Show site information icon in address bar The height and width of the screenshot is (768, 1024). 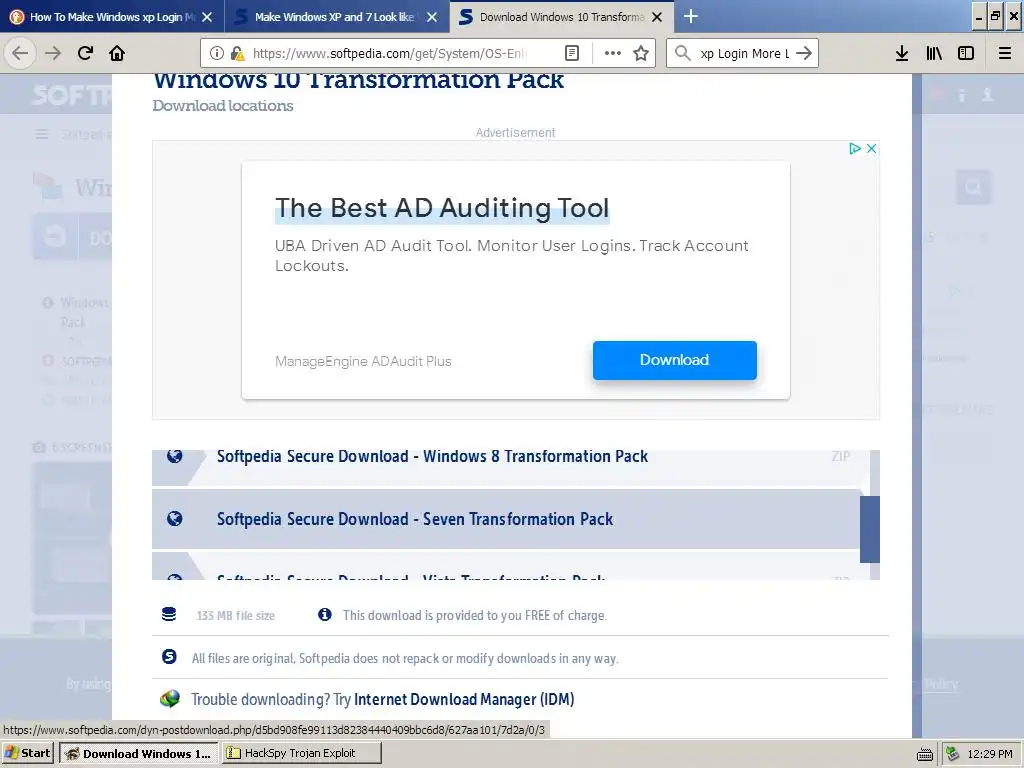pos(216,53)
